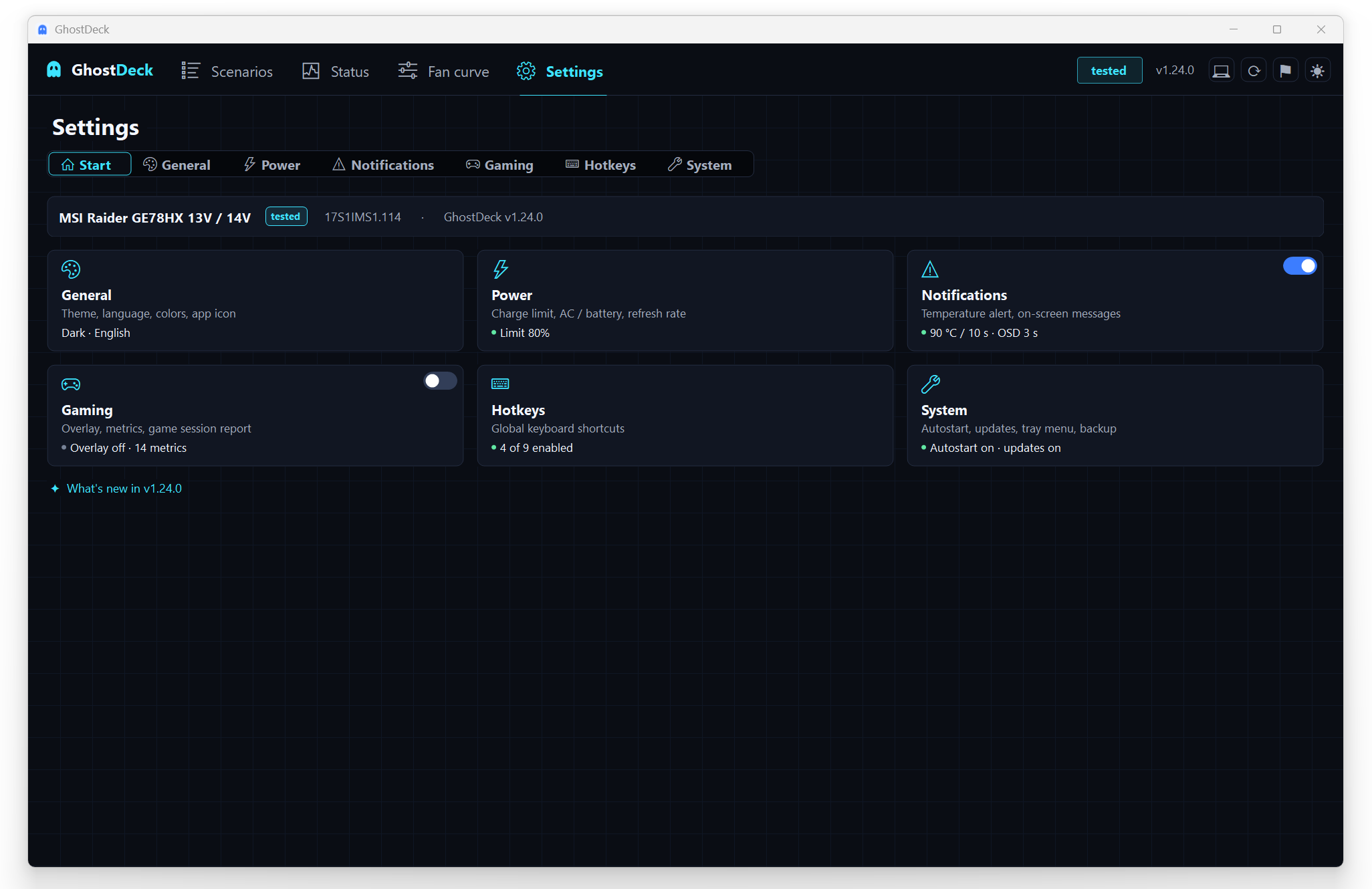Screen dimensions: 1372x889
Task: Enable the Gaming overlay toggle
Action: (x=440, y=381)
